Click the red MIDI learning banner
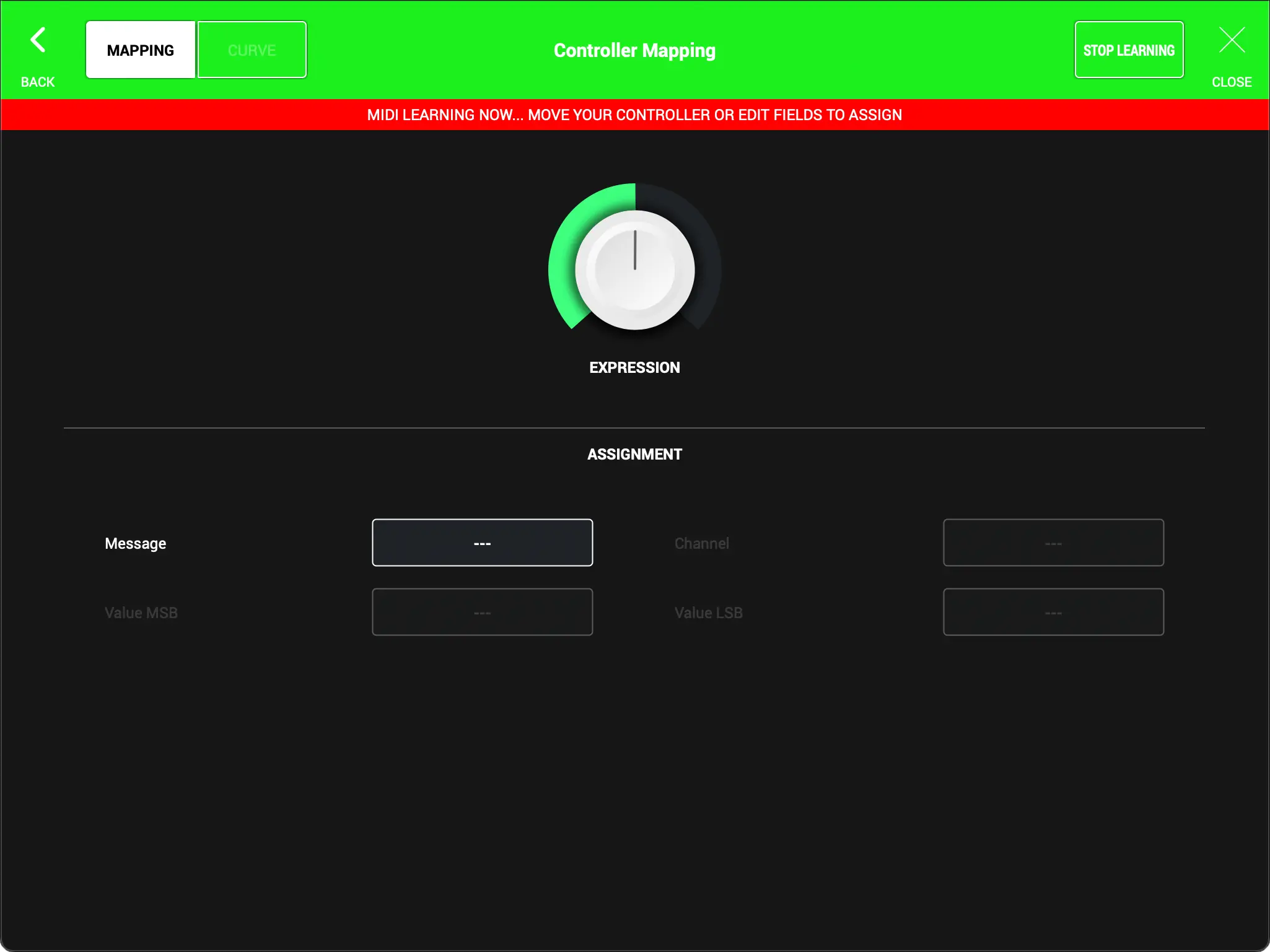 click(634, 115)
